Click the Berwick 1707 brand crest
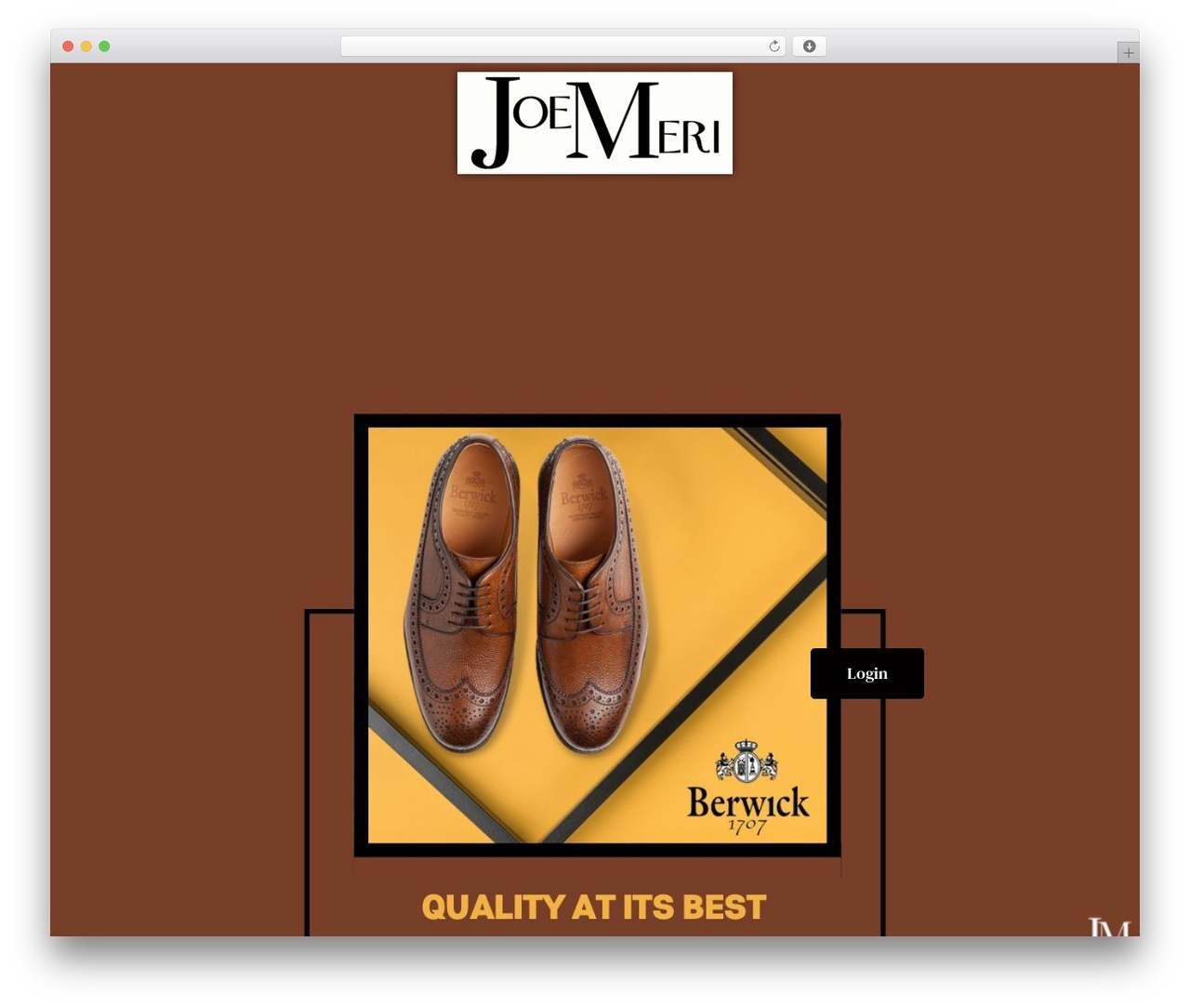 click(x=747, y=788)
